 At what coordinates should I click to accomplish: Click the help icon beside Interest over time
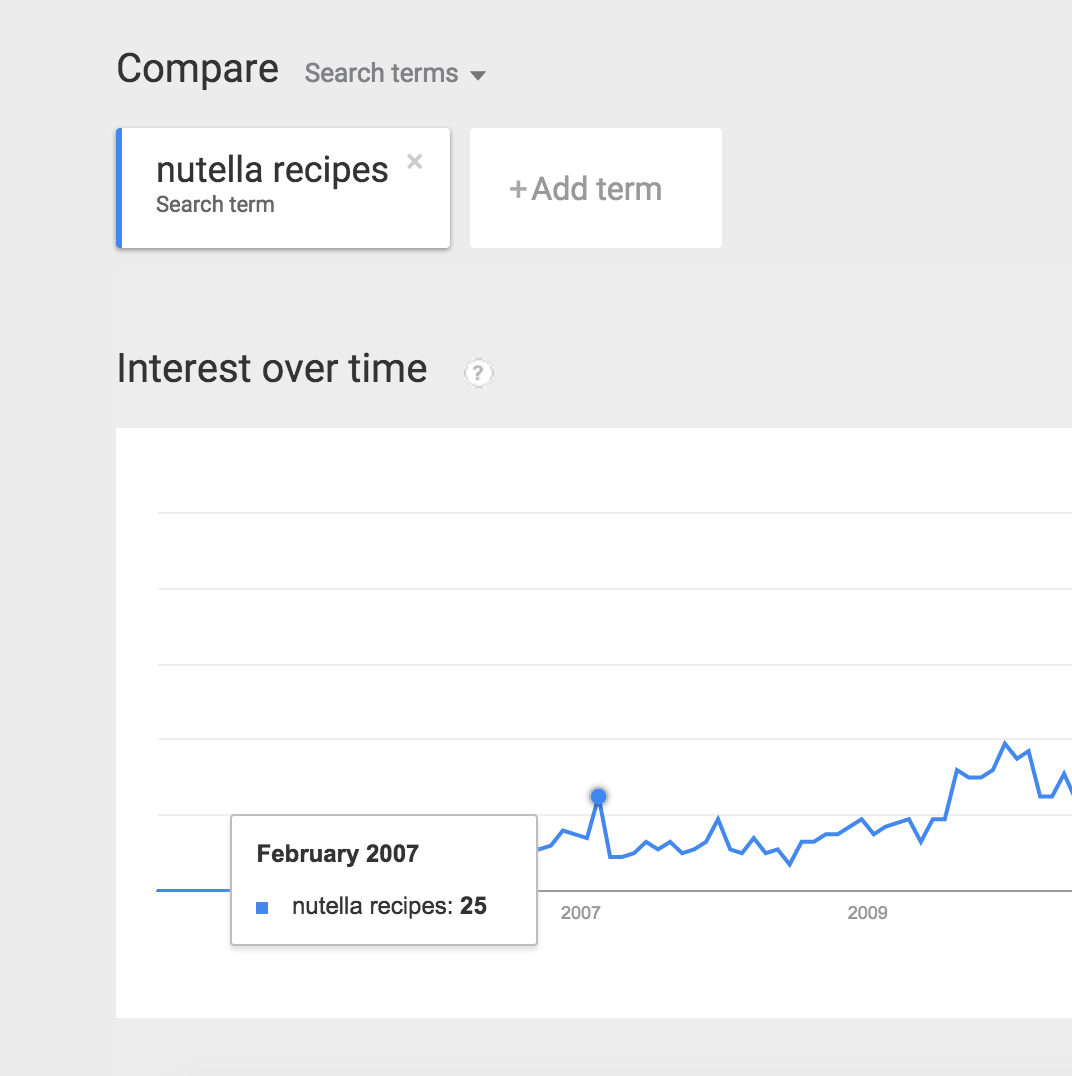pyautogui.click(x=479, y=373)
